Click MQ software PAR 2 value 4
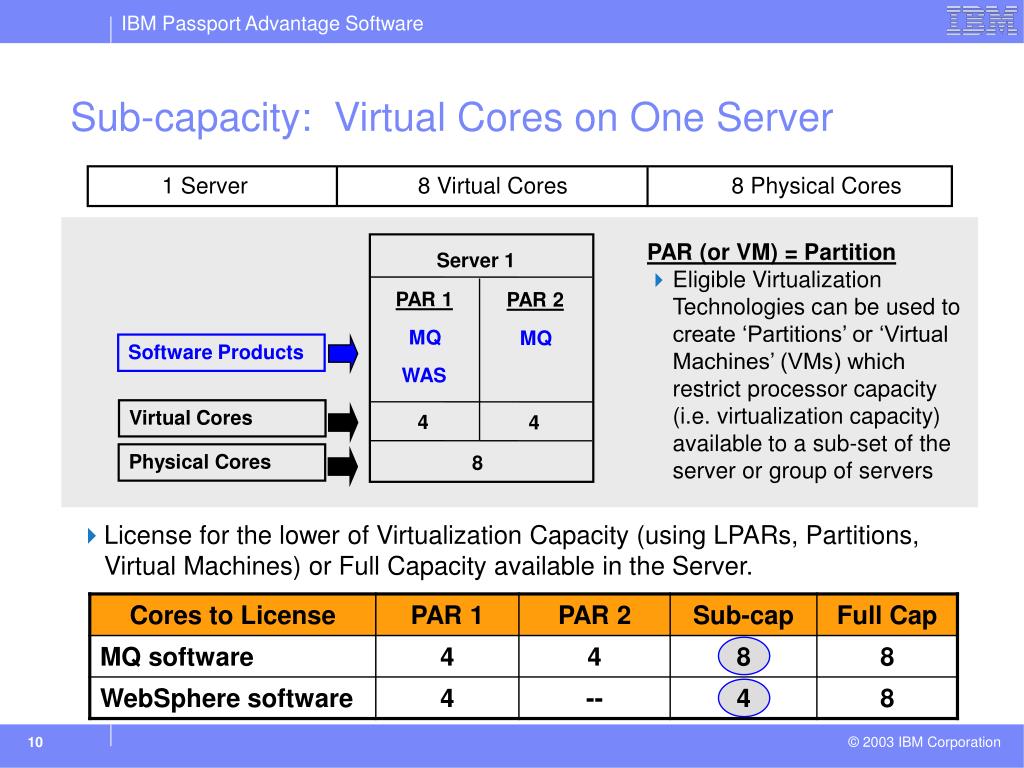1024x768 pixels. tap(594, 657)
